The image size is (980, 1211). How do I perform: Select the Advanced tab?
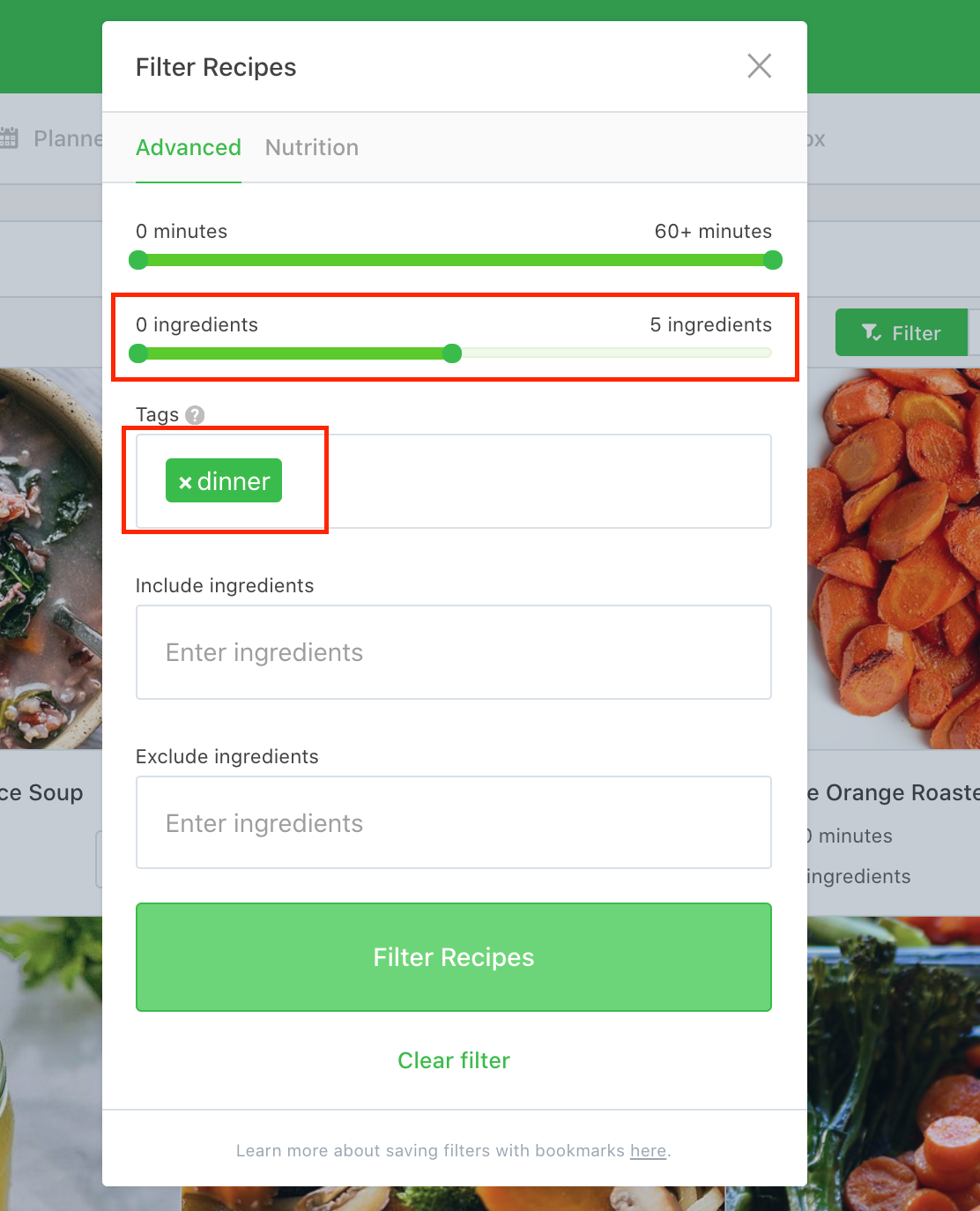189,147
